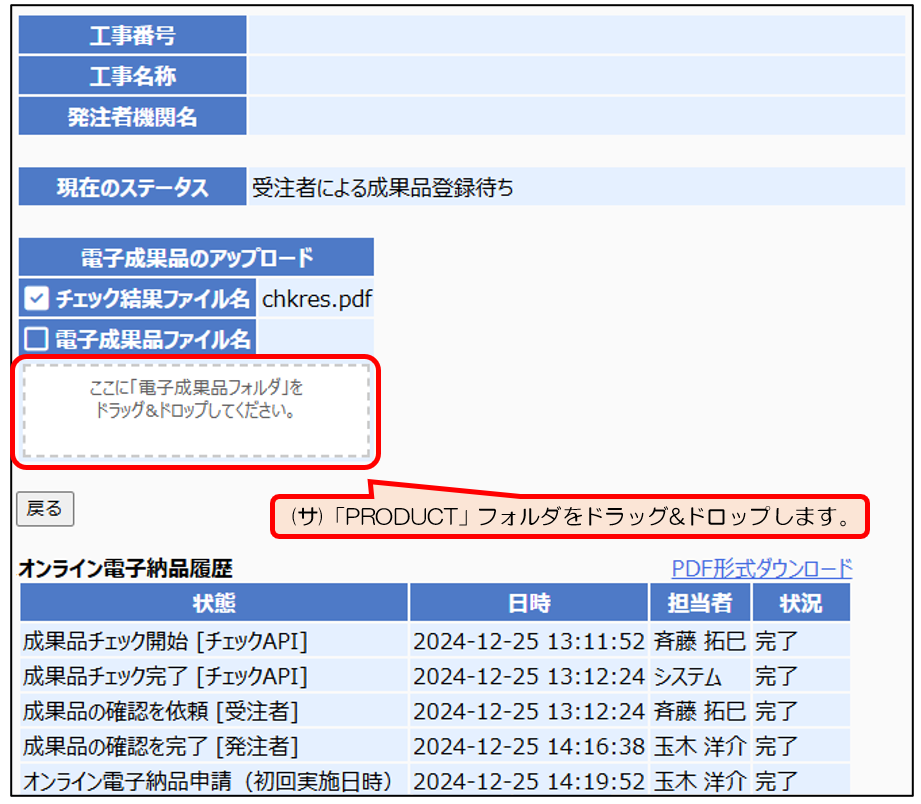Tick the 電子成果品ファイル名 checkbox

tap(36, 338)
